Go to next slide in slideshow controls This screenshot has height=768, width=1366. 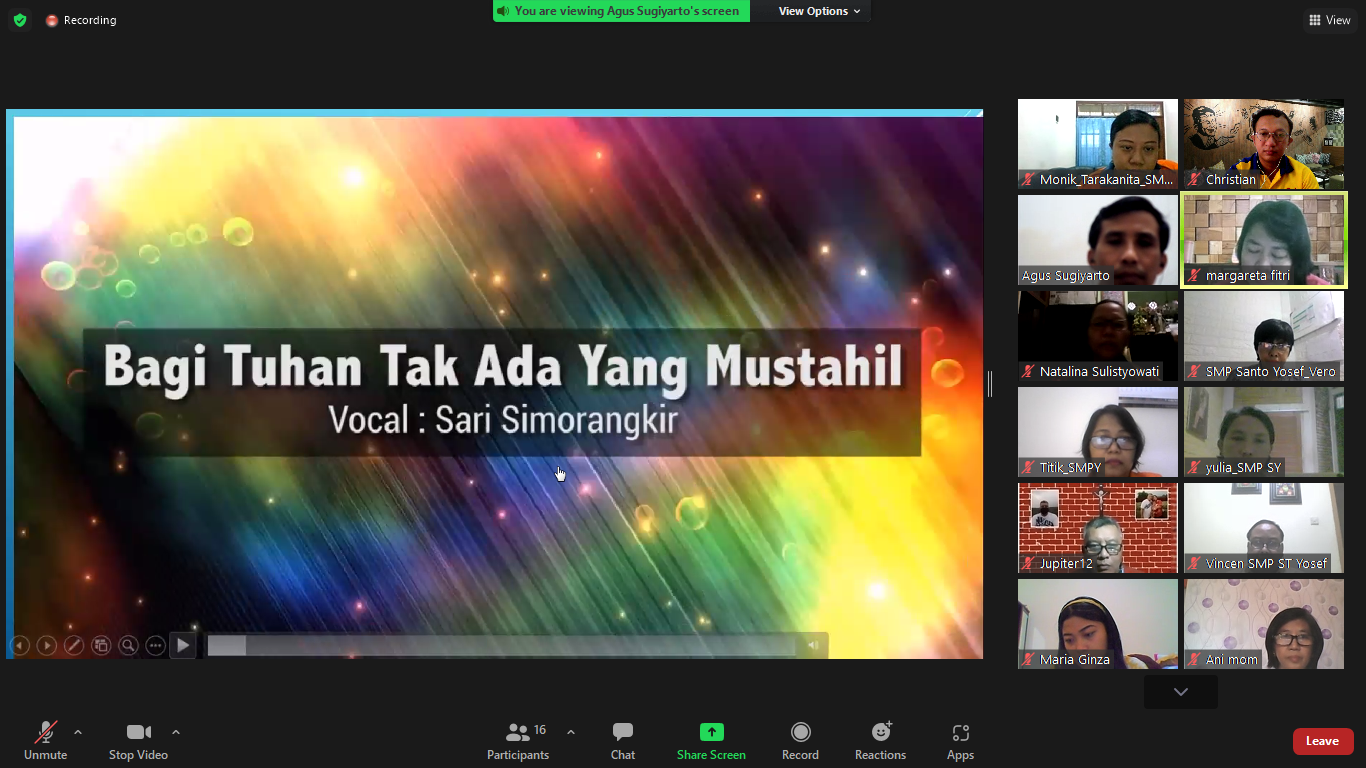(x=47, y=646)
